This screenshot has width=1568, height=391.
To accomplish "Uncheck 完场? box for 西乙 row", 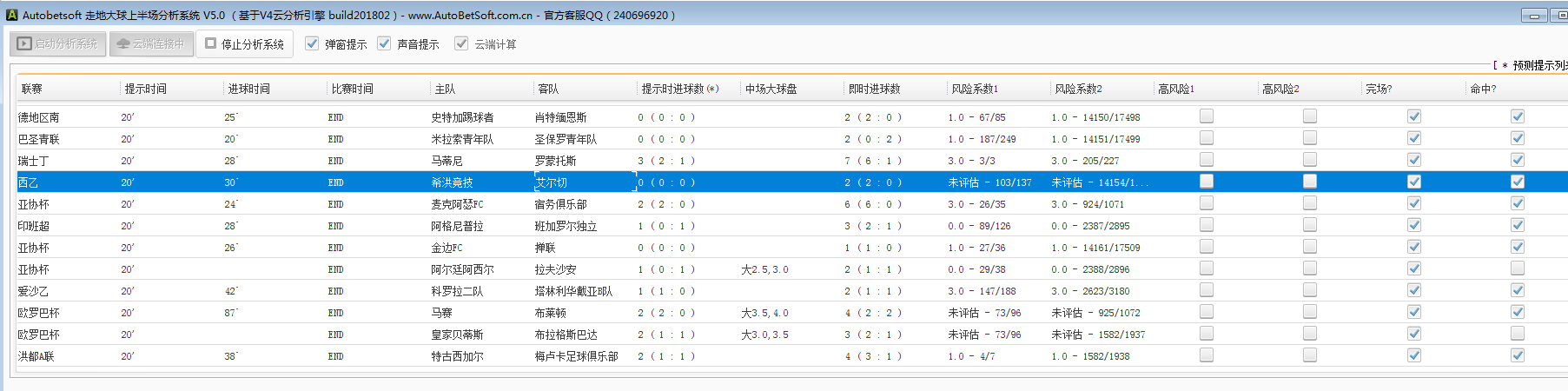I will click(1414, 182).
